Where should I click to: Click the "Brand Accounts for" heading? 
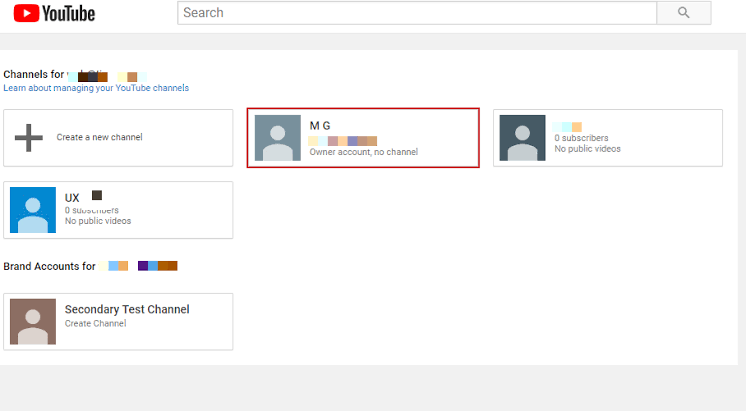(x=50, y=267)
